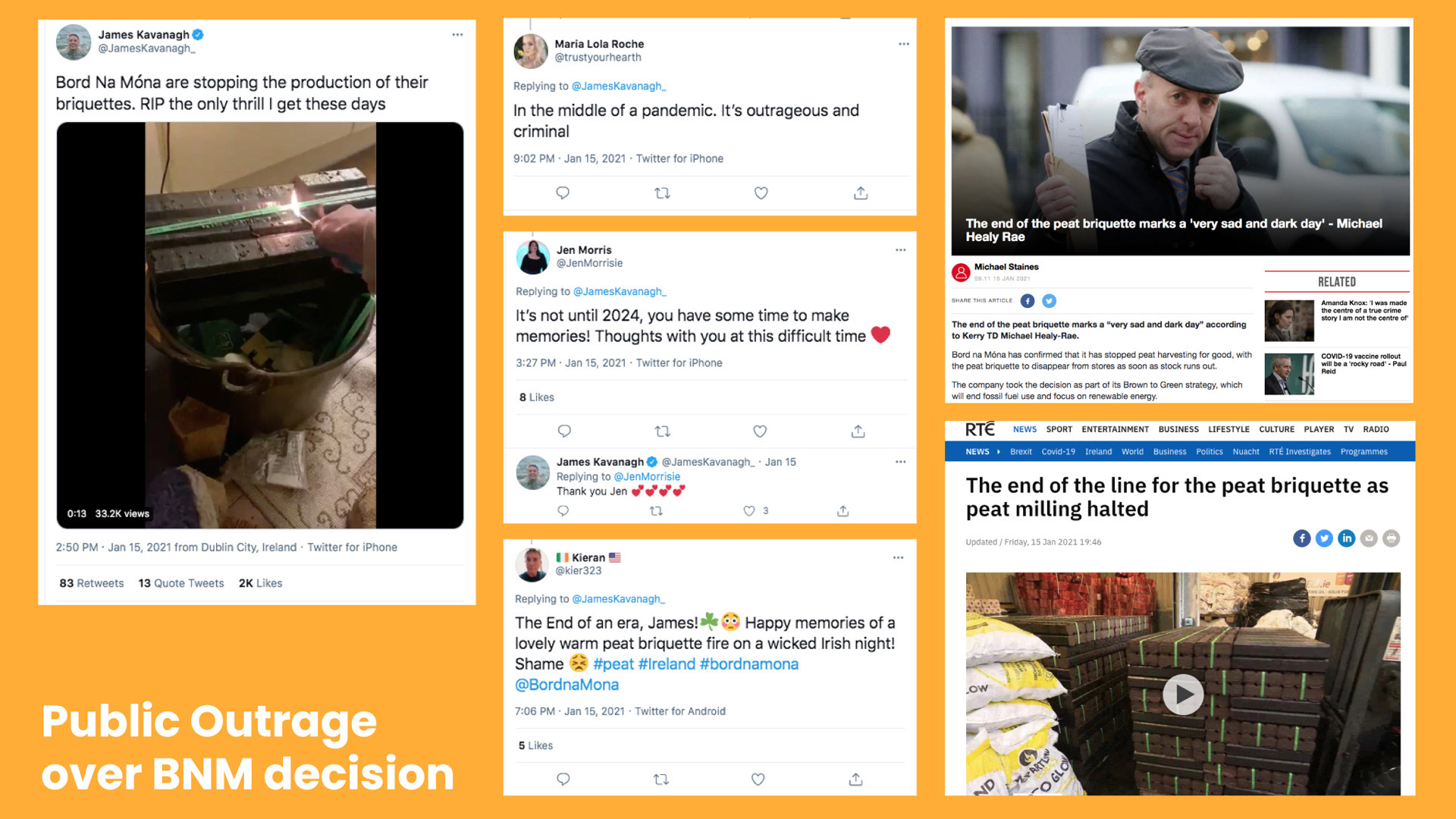Share RTÉ article on LinkedIn
This screenshot has height=819, width=1456.
pyautogui.click(x=1346, y=538)
